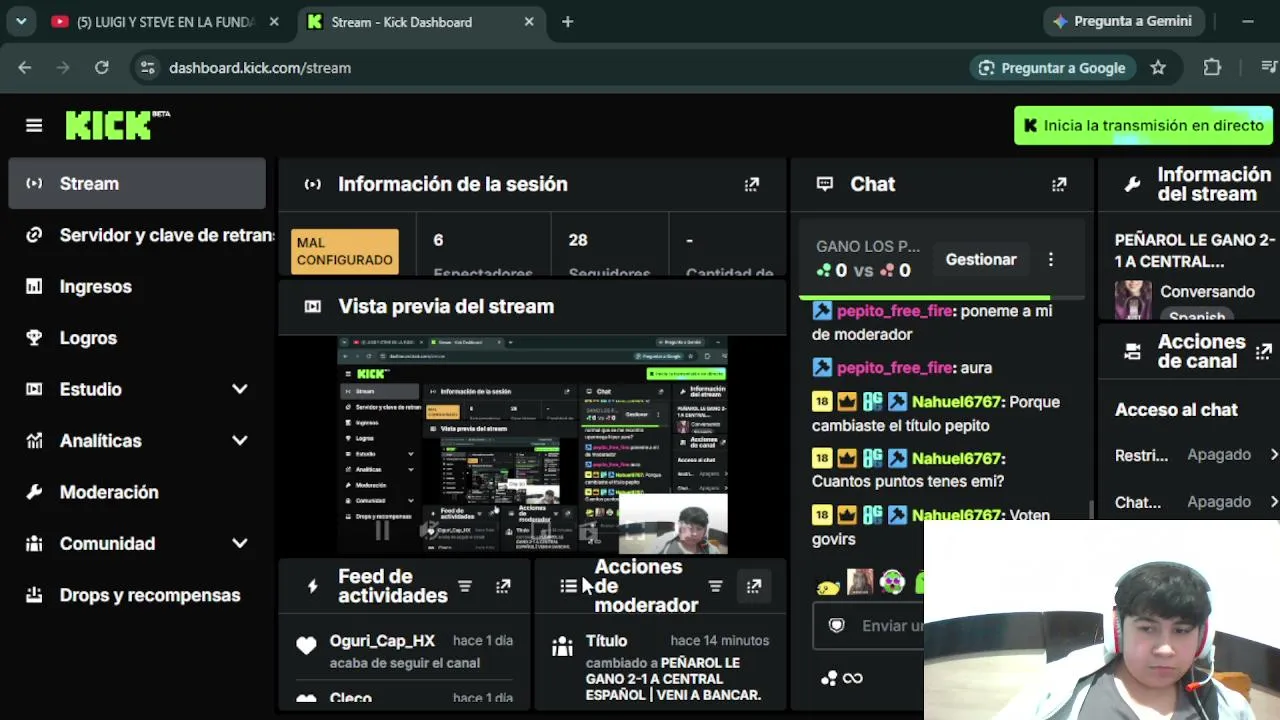
Task: Click Pregunta a Gemini button
Action: pos(1123,21)
